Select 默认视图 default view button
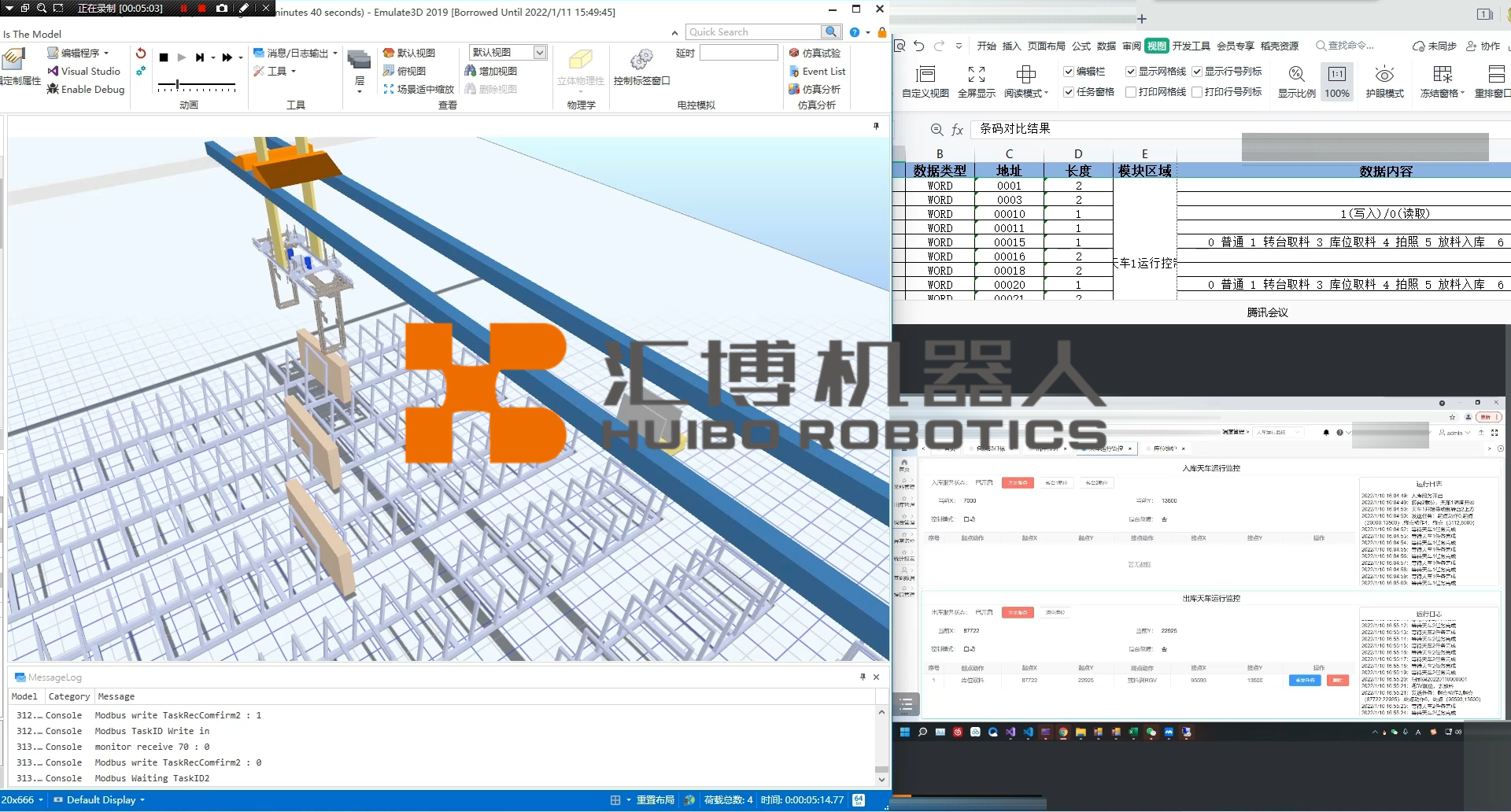 click(x=408, y=53)
